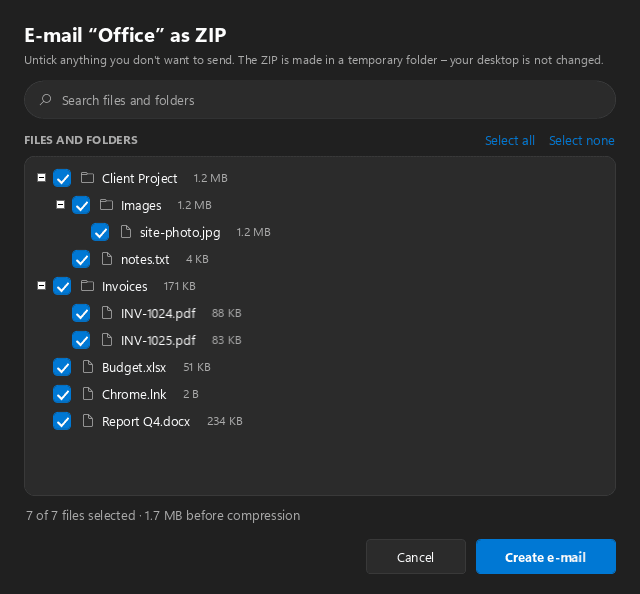This screenshot has height=594, width=640.
Task: Select the Images row label
Action: (x=141, y=205)
